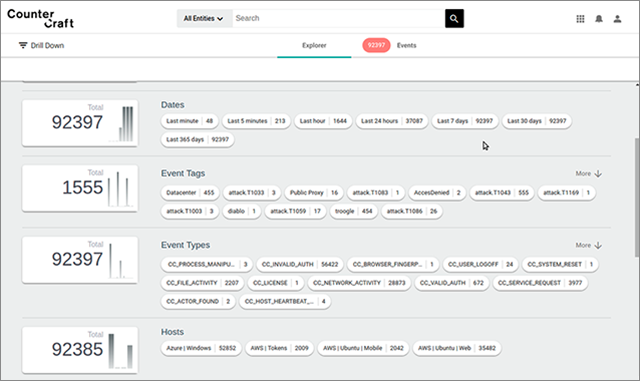The image size is (640, 381).
Task: Select the Last 24 hours filter
Action: click(x=391, y=121)
